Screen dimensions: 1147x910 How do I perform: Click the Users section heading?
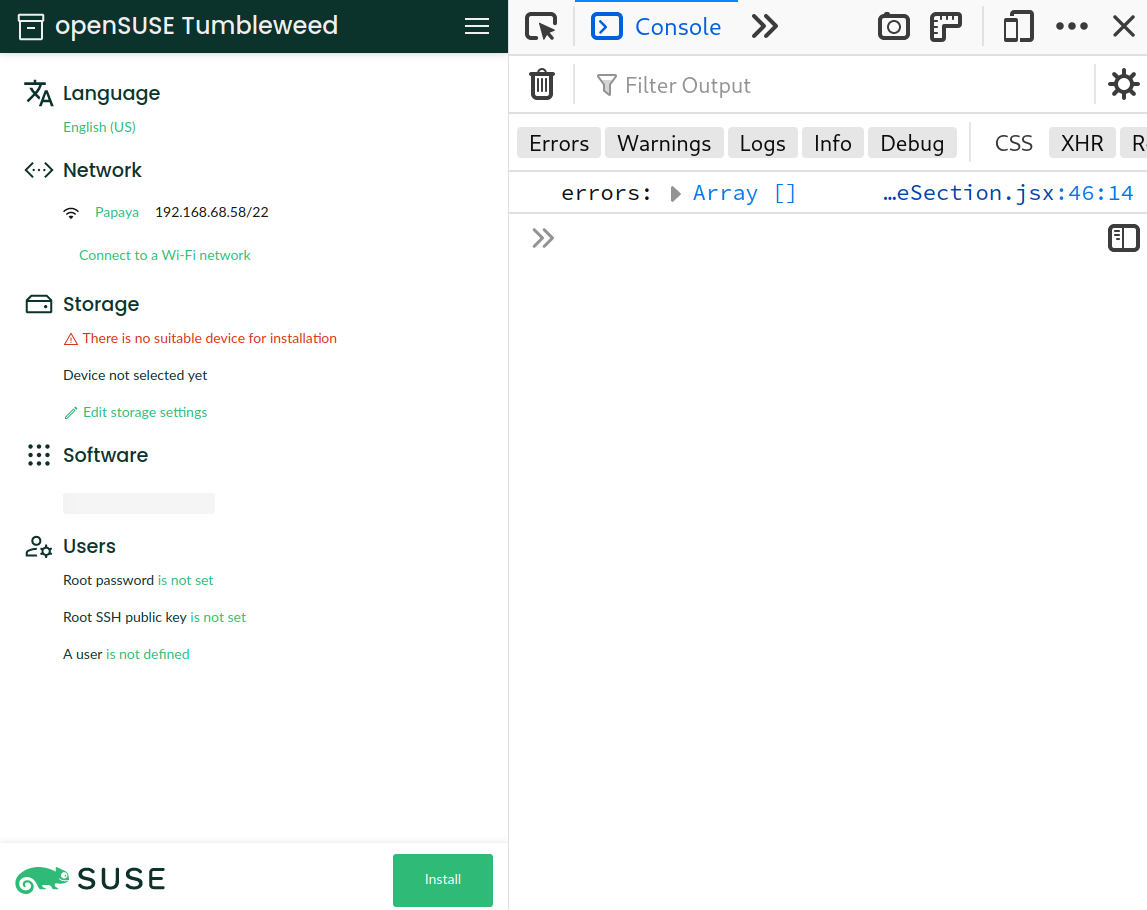tap(89, 546)
